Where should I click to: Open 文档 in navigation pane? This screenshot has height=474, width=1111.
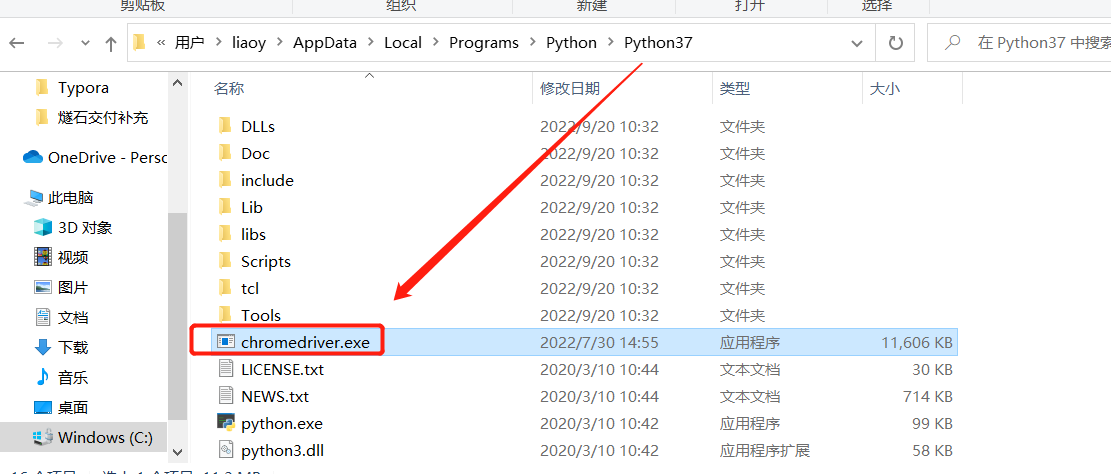pyautogui.click(x=73, y=317)
